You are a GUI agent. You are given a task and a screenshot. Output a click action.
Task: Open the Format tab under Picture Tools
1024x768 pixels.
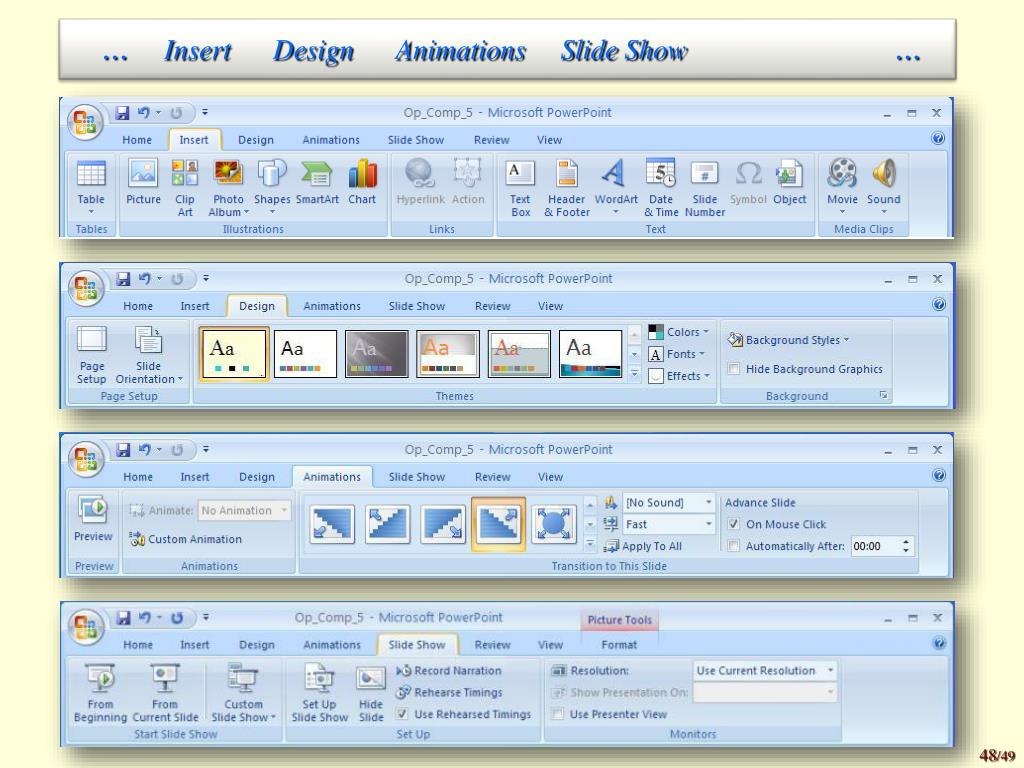[x=619, y=645]
